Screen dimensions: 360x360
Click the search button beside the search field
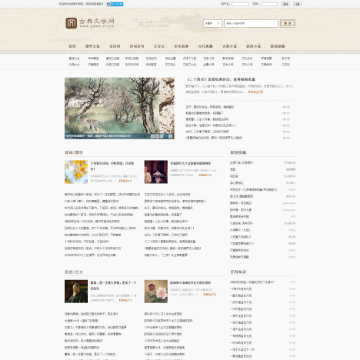(x=288, y=23)
